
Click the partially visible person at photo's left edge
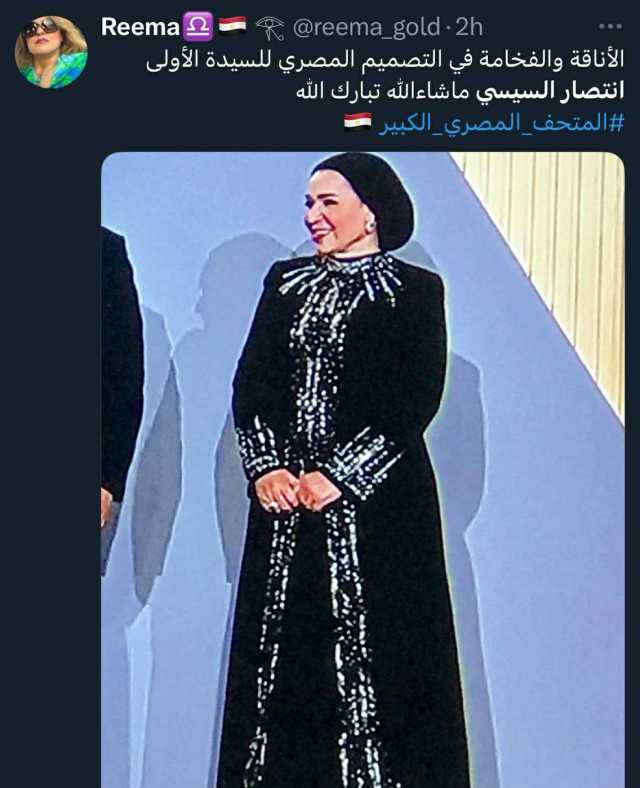pos(121,382)
